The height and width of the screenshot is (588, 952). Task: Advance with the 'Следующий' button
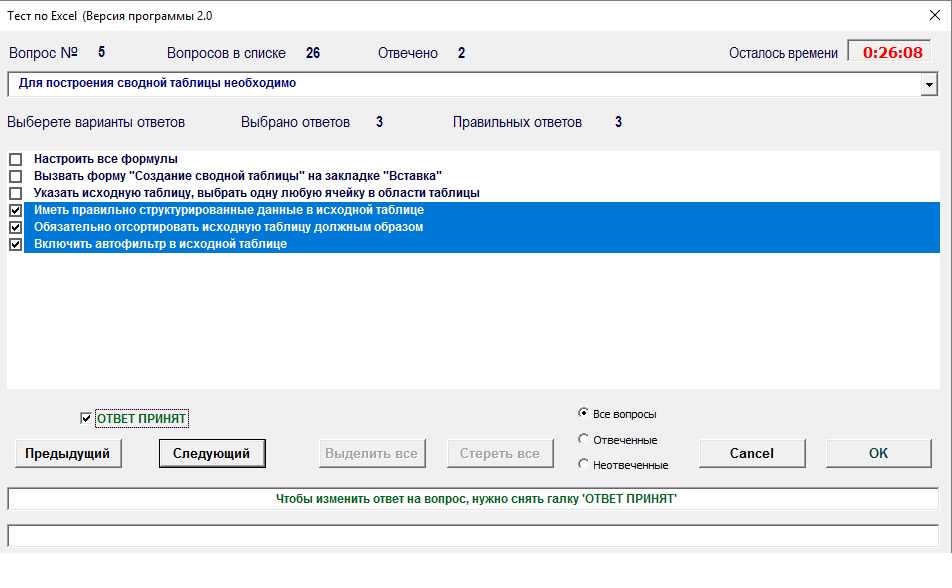(x=212, y=454)
